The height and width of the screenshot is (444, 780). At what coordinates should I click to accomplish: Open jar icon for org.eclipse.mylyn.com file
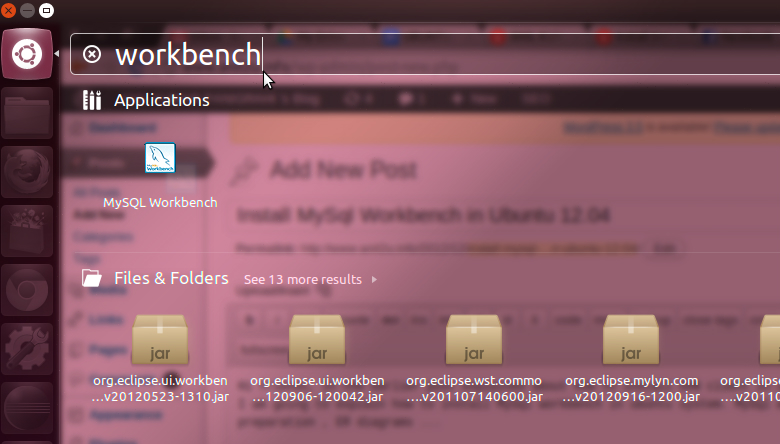point(631,340)
